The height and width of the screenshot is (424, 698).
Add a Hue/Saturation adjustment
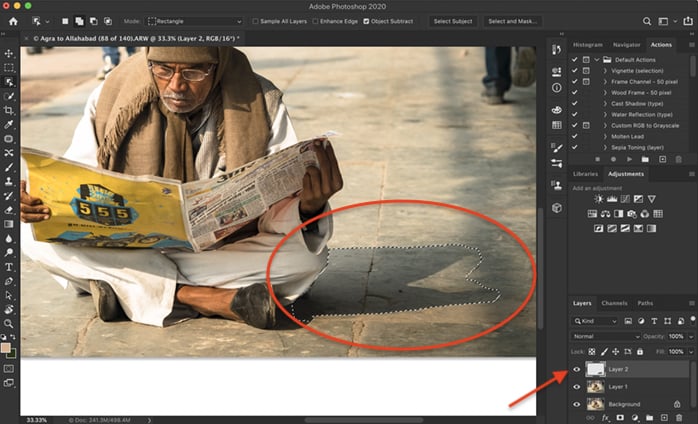click(592, 214)
